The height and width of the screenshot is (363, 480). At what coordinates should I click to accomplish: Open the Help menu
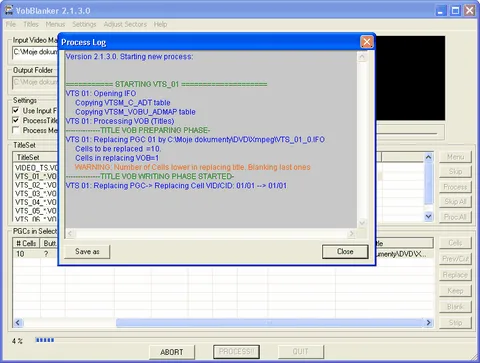point(160,24)
